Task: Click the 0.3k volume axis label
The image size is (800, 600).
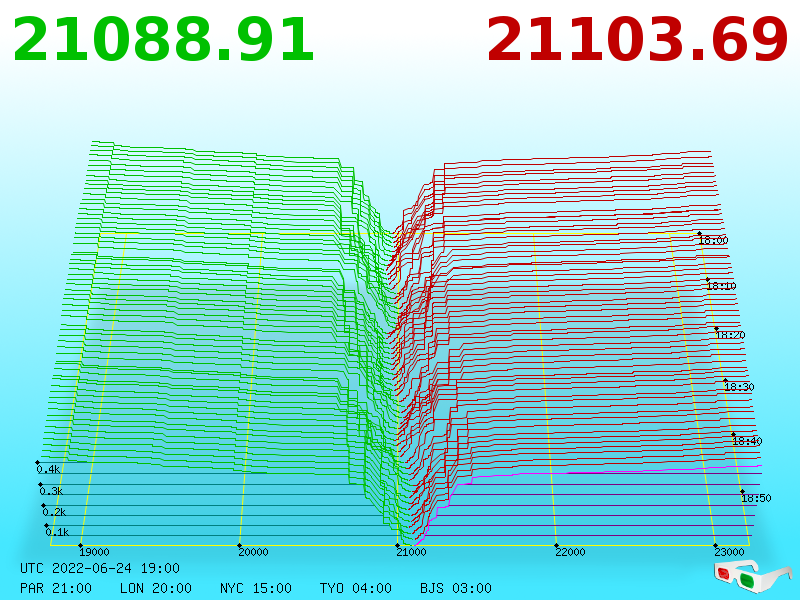Action: coord(52,491)
